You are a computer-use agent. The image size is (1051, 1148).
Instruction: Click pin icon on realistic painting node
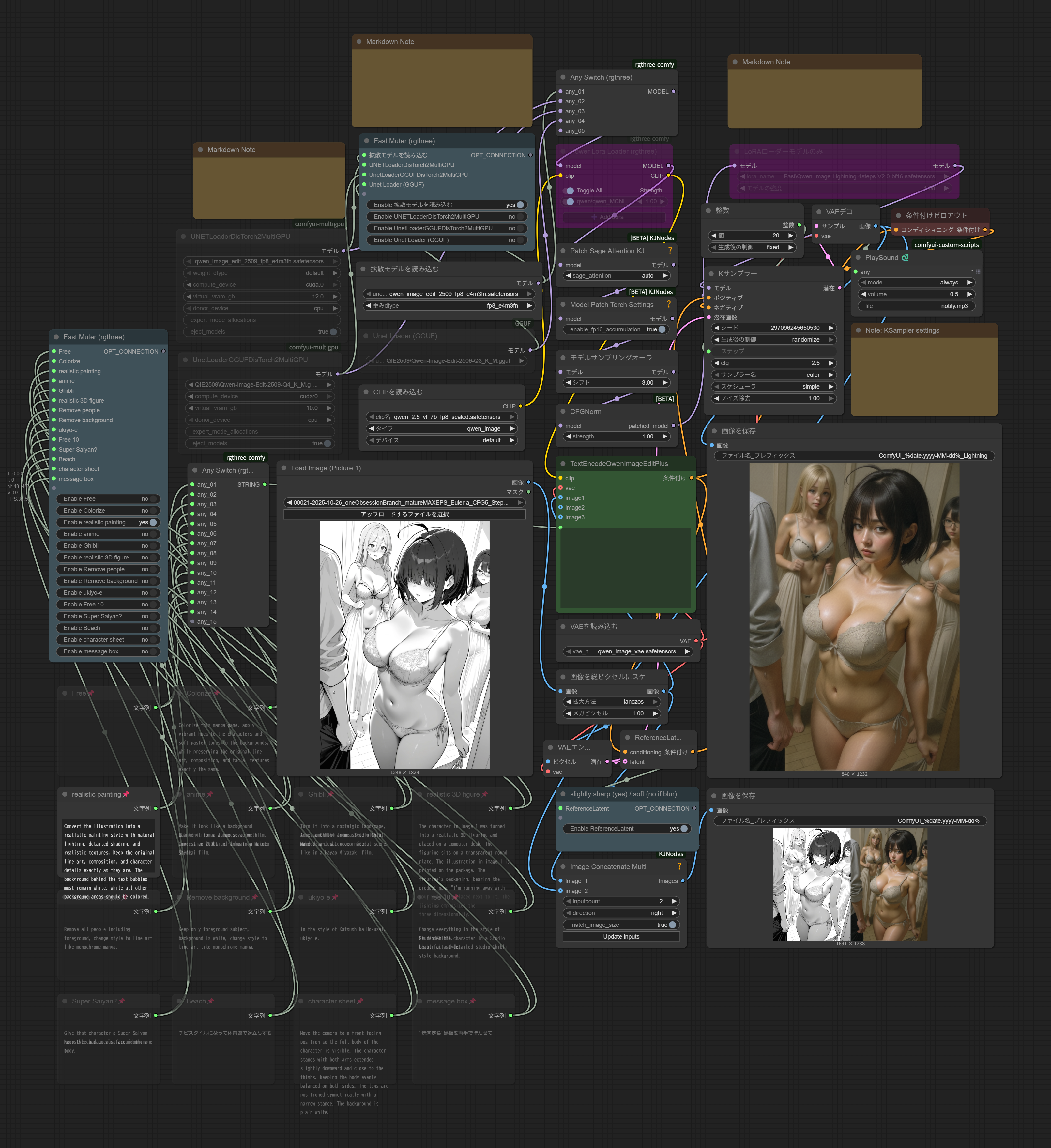point(126,794)
